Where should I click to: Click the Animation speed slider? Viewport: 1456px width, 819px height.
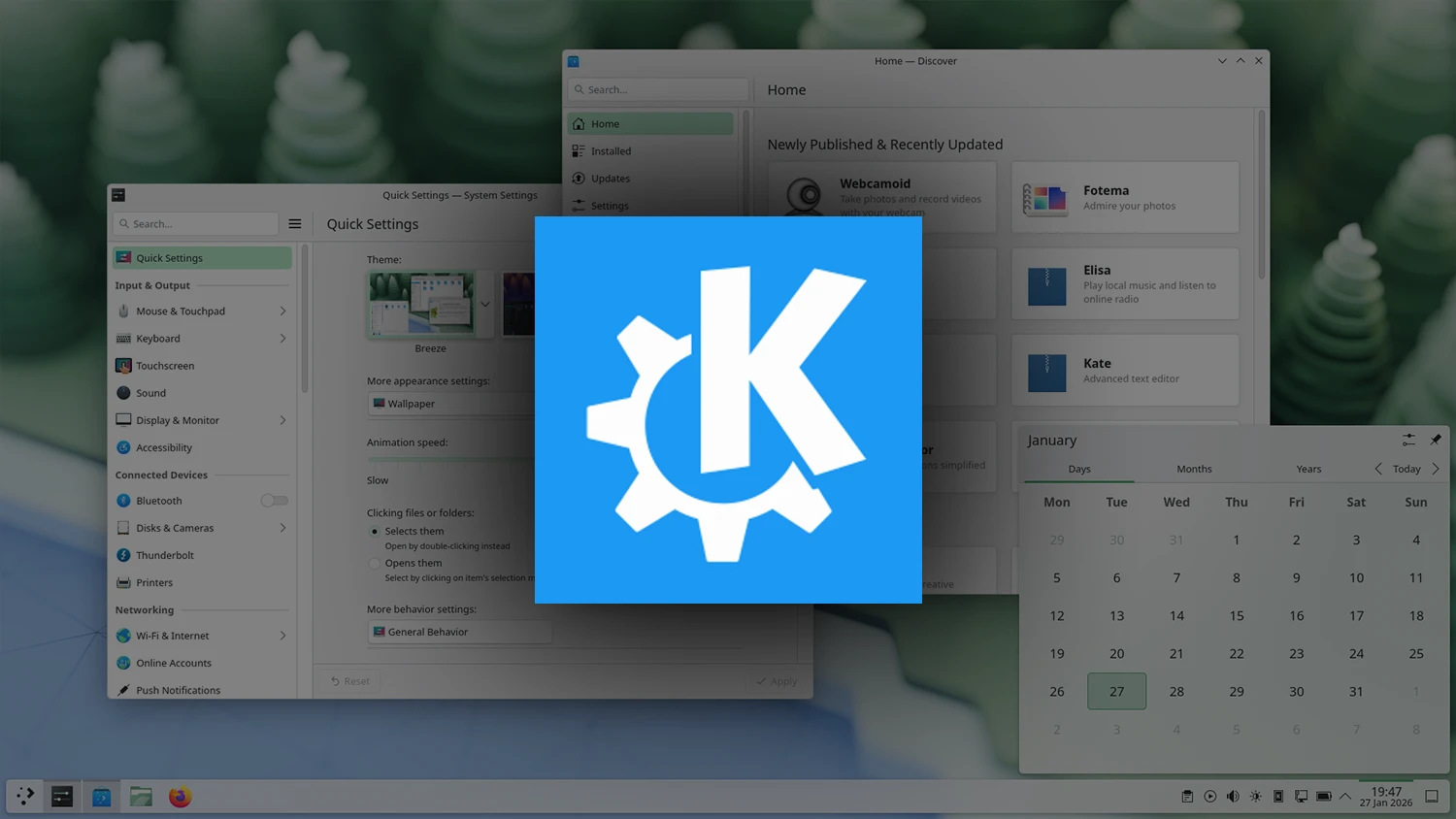pyautogui.click(x=450, y=460)
